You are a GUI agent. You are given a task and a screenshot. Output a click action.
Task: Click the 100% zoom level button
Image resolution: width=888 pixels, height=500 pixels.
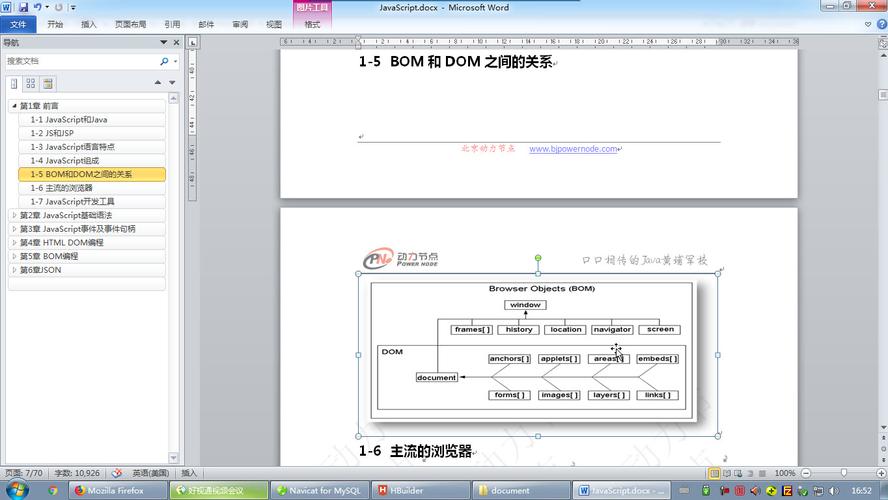pos(784,473)
